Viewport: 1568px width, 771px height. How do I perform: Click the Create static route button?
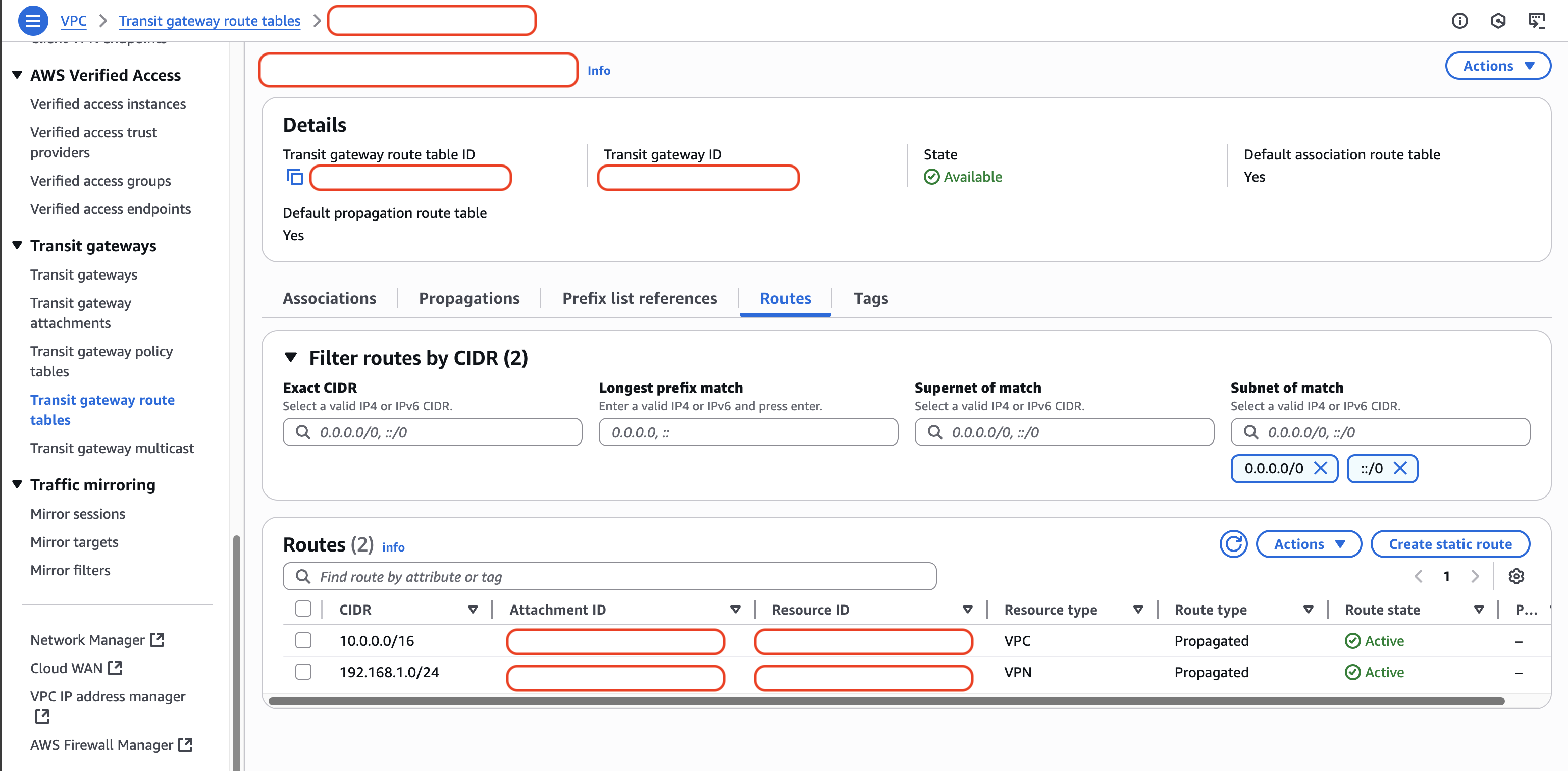pos(1449,544)
